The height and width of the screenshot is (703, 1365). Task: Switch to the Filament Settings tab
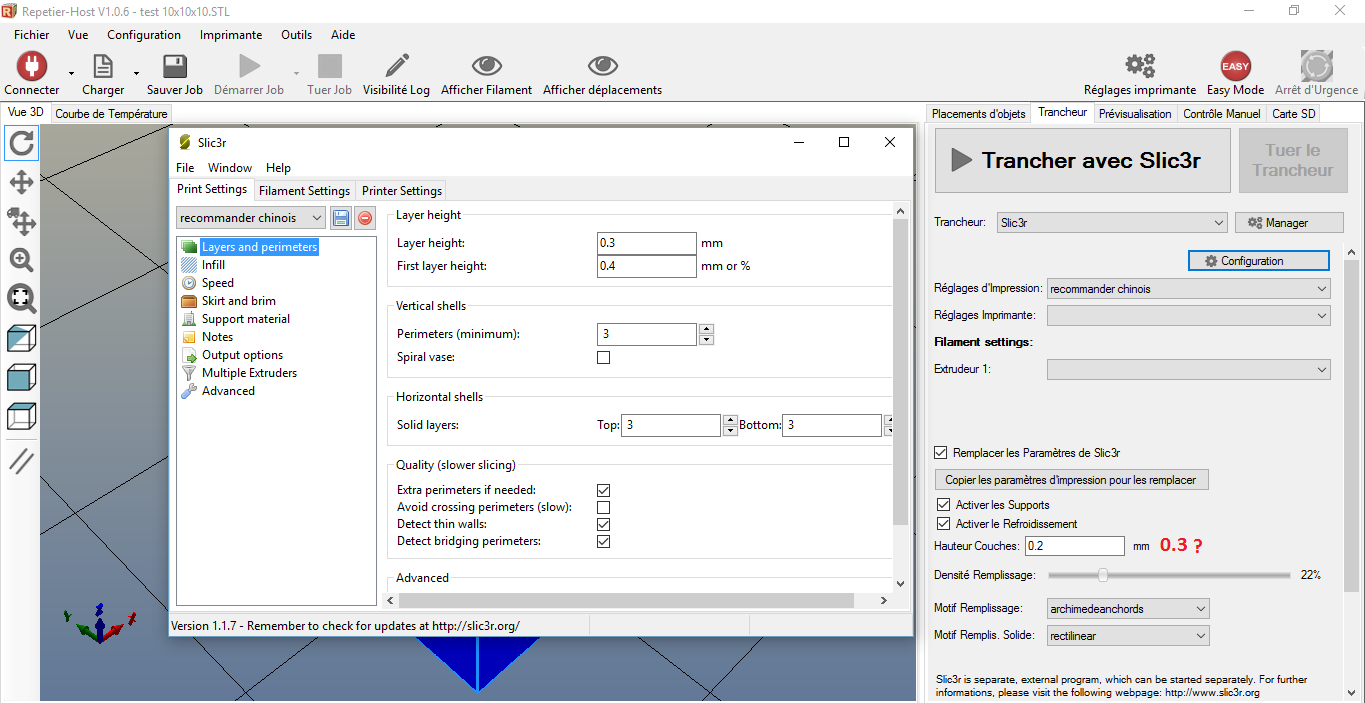click(x=304, y=190)
